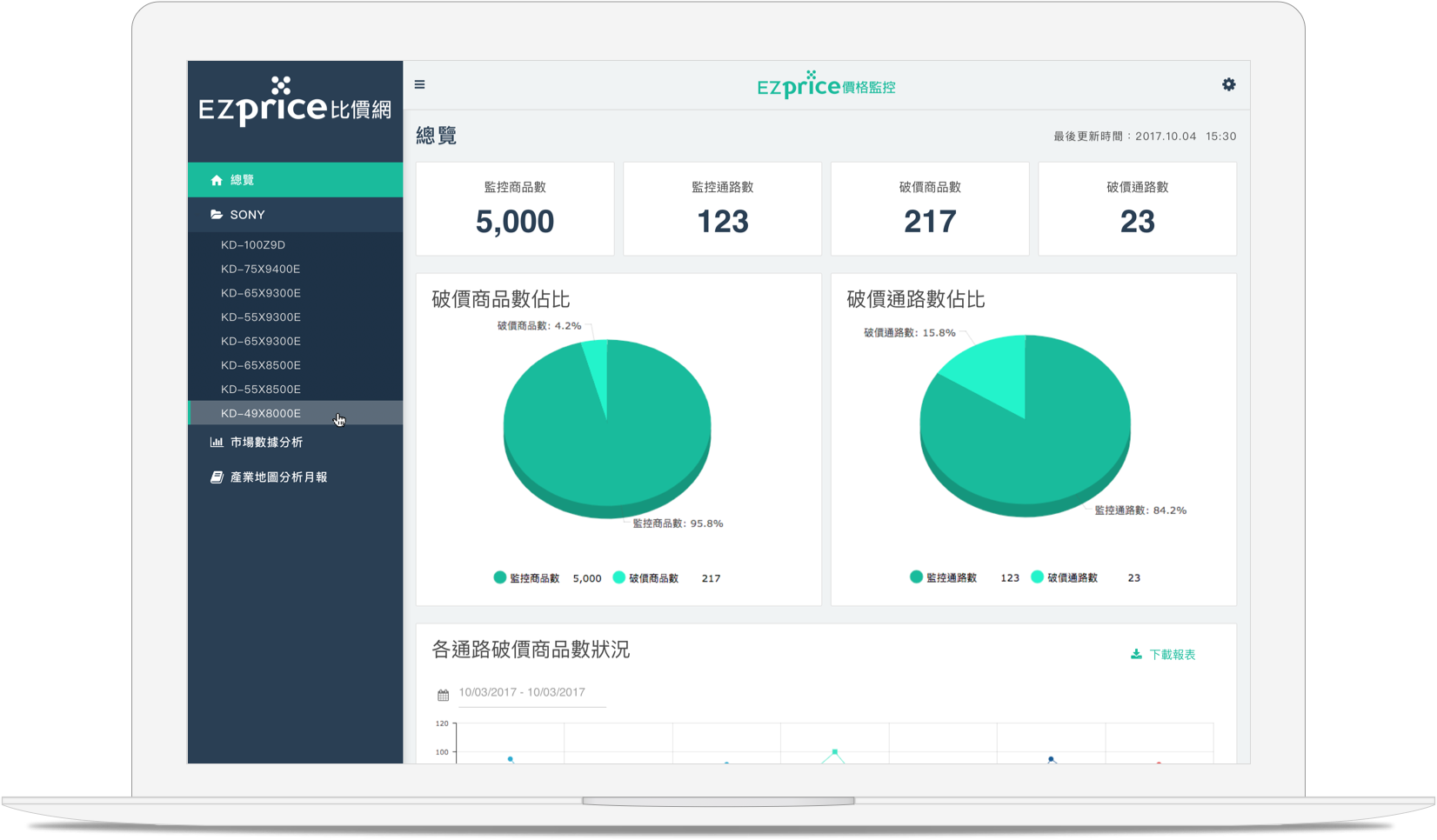Click the date range field 10/03/2017 - 10/03/2017
Screen dimensions: 1437x840
point(531,693)
